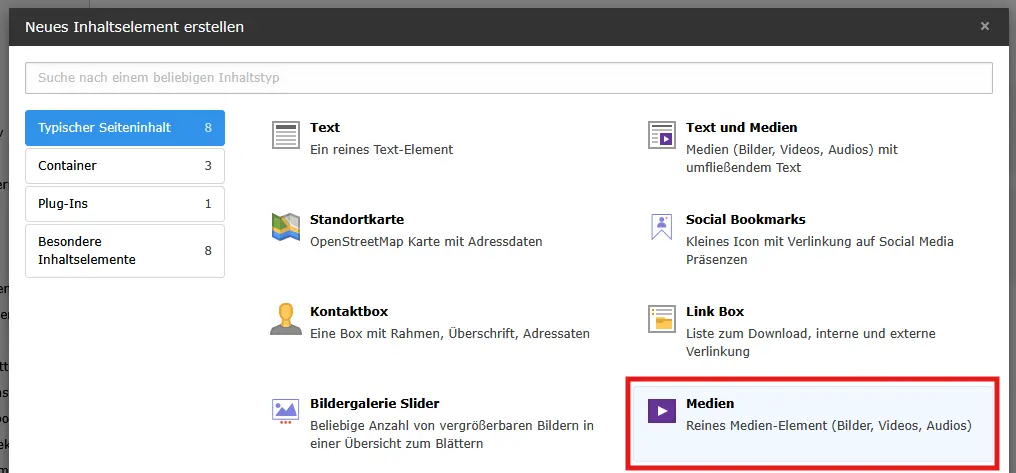Open the Typischer Seiteninhalt tab
This screenshot has height=473, width=1016.
tap(125, 128)
